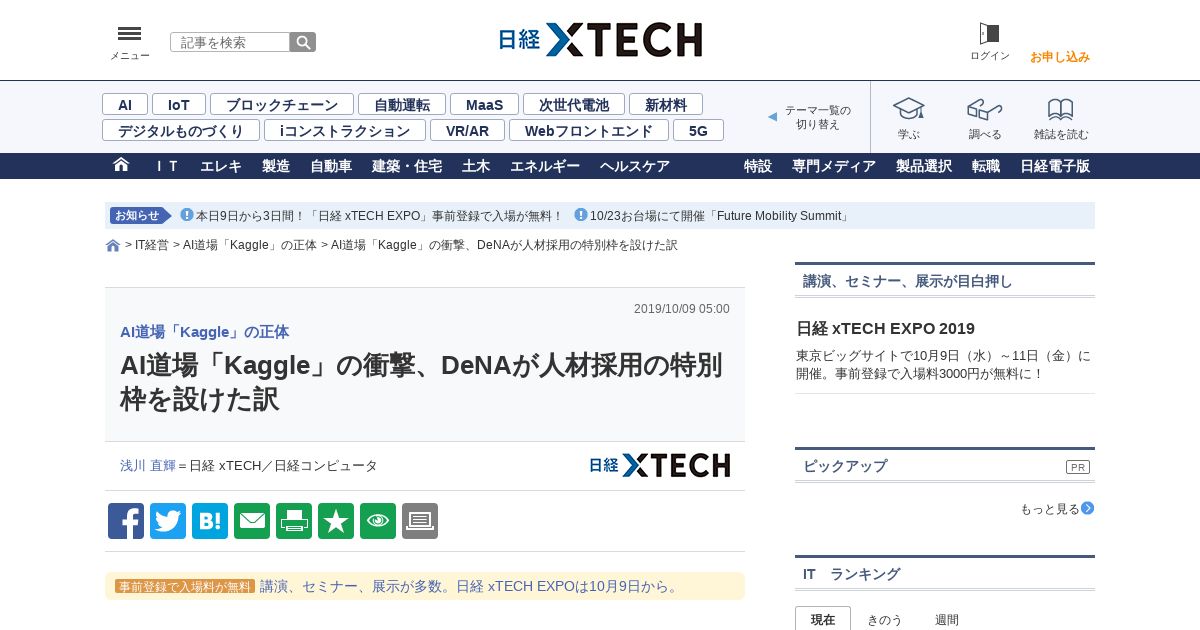Viewport: 1200px width, 630px height.
Task: Click the 日経 xTECH header logo
Action: pos(600,40)
